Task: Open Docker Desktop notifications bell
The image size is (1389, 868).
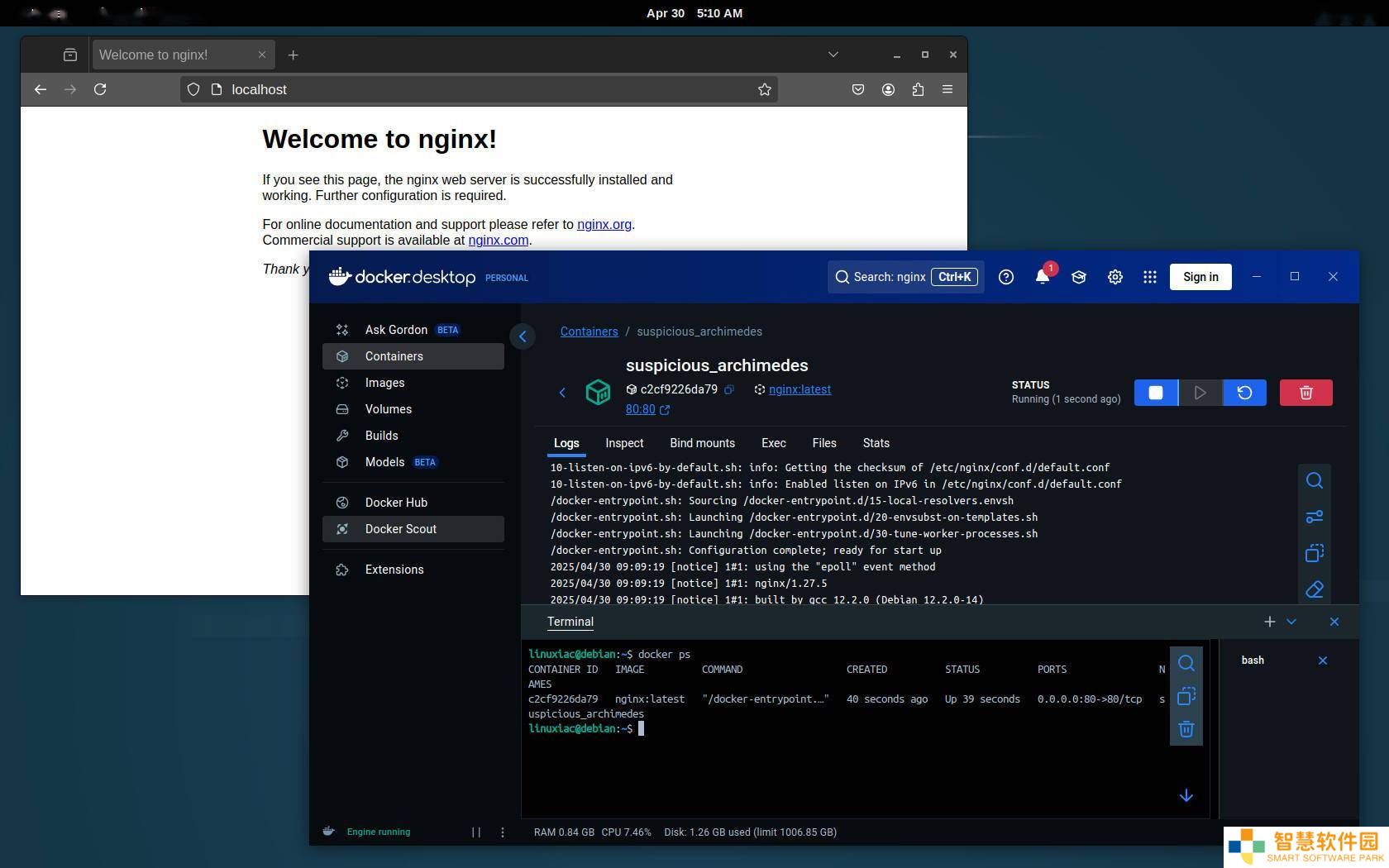Action: pos(1043,277)
